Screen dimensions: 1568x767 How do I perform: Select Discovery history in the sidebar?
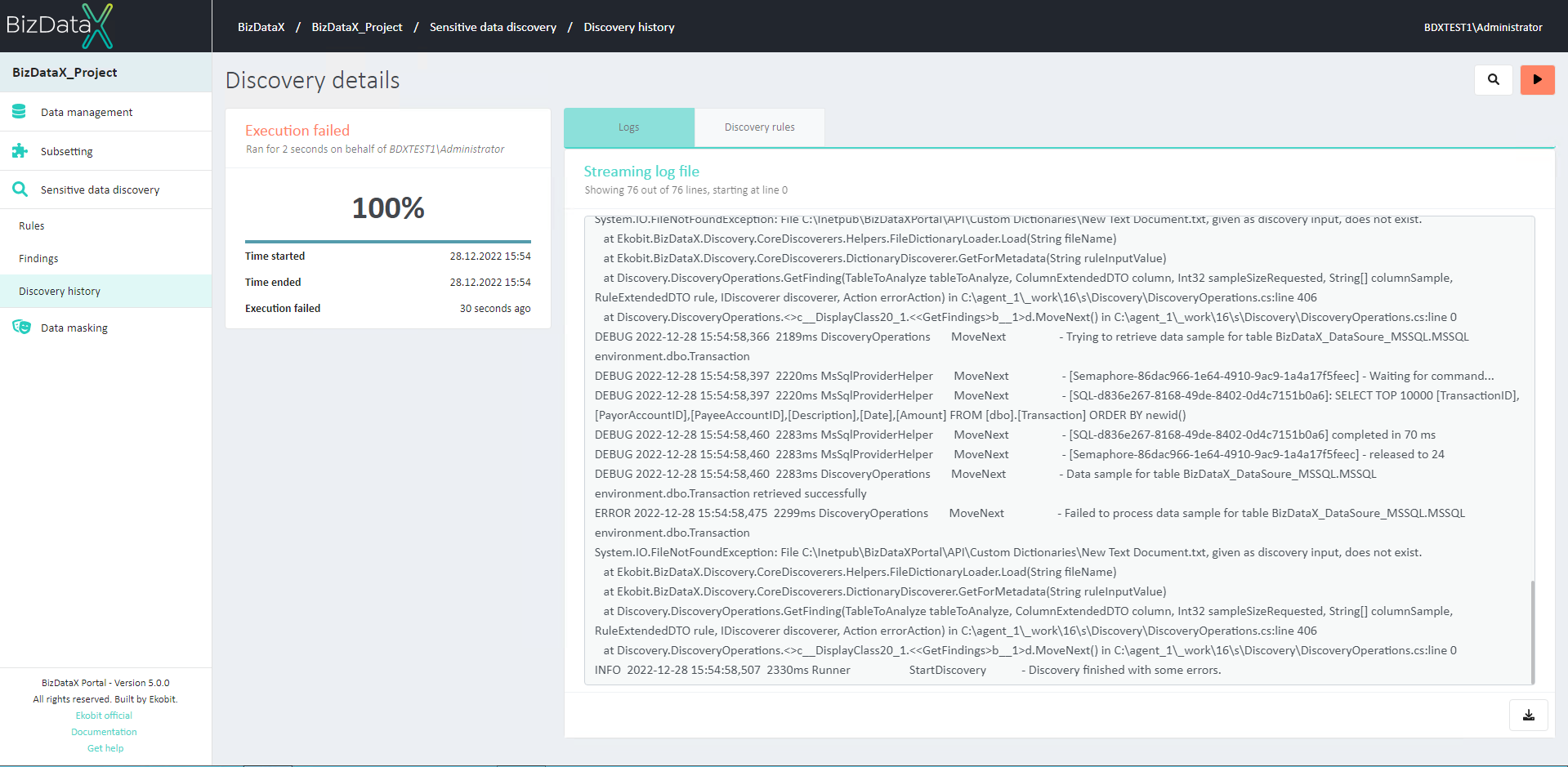click(x=106, y=291)
